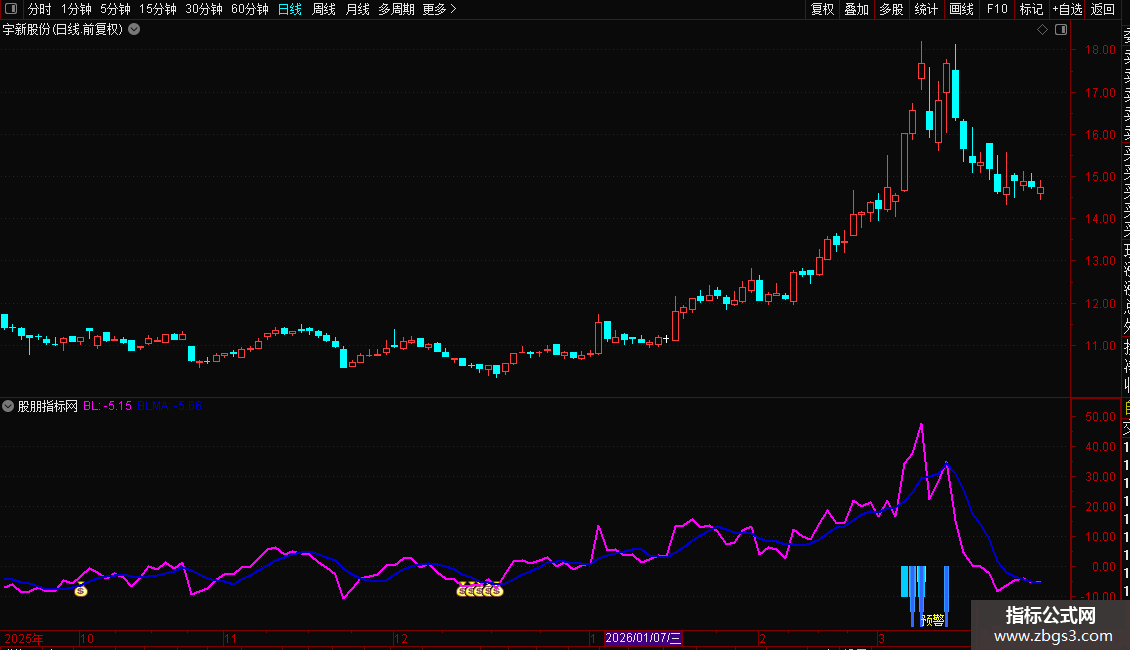Select the 日线 daily period
Screen dimensions: 1130x650
point(290,9)
